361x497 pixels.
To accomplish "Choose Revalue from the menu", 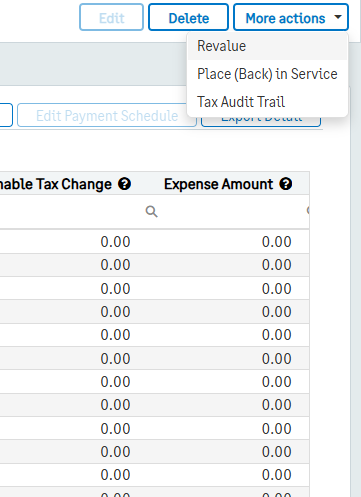I will tap(267, 46).
